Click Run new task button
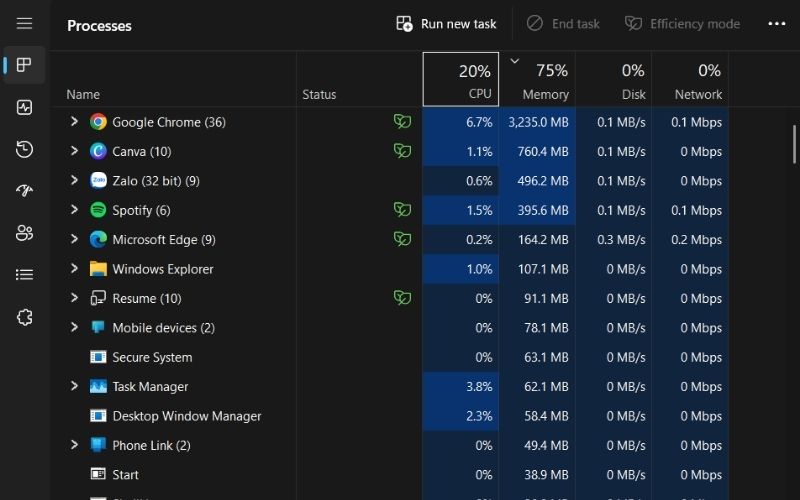800x500 pixels. click(446, 24)
